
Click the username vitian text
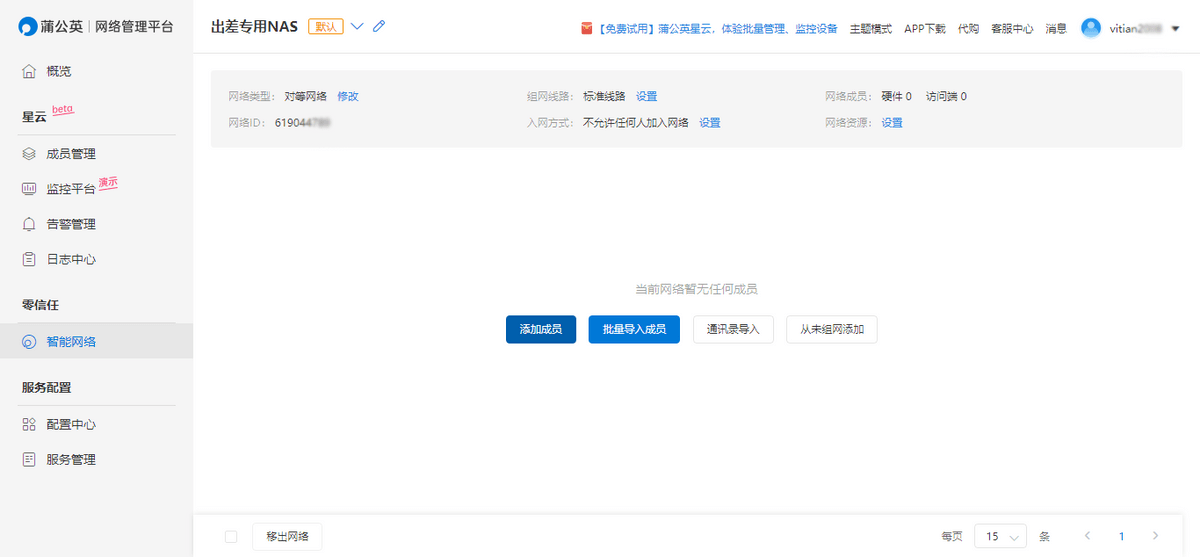pyautogui.click(x=1136, y=29)
